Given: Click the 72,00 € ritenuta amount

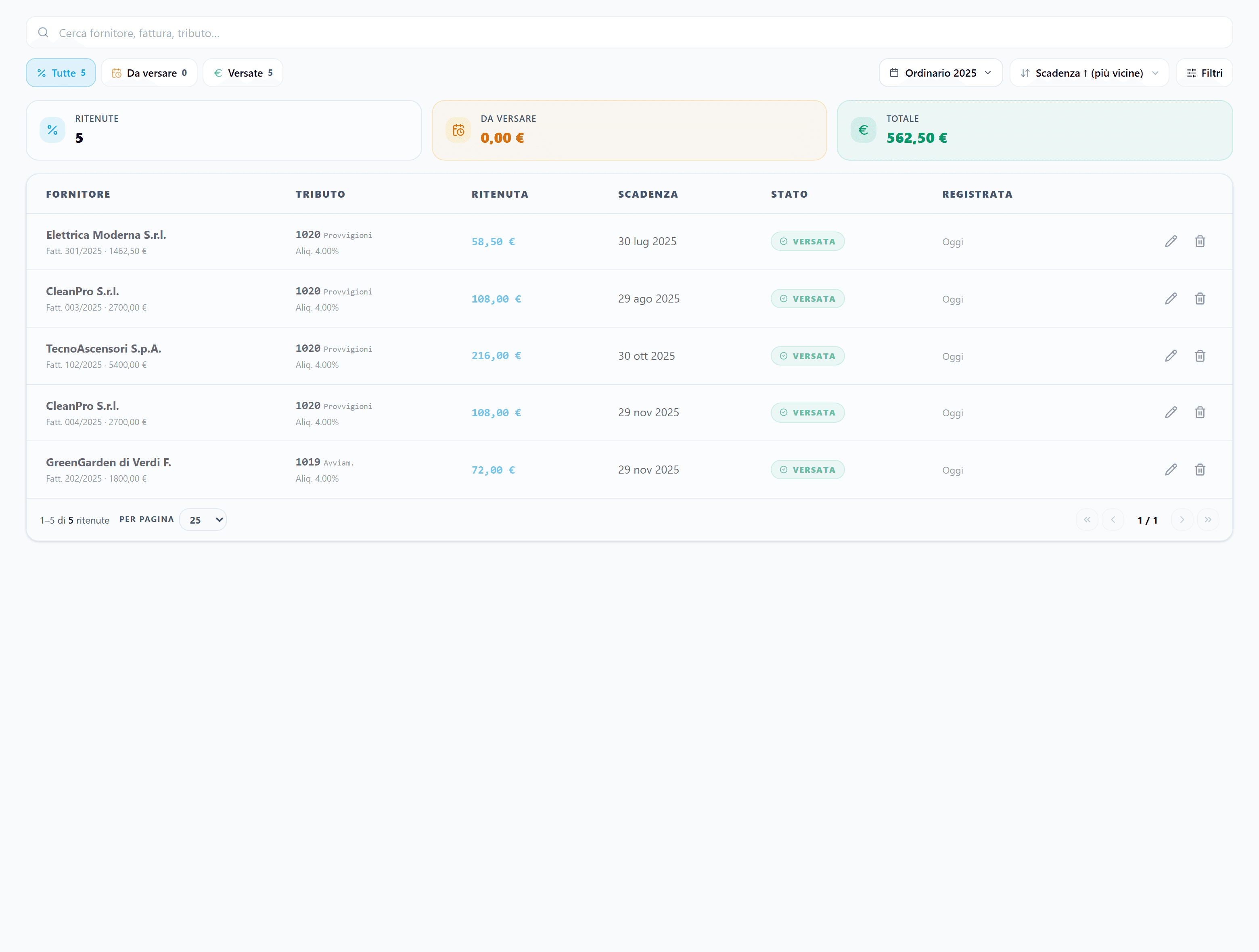Looking at the screenshot, I should 493,470.
